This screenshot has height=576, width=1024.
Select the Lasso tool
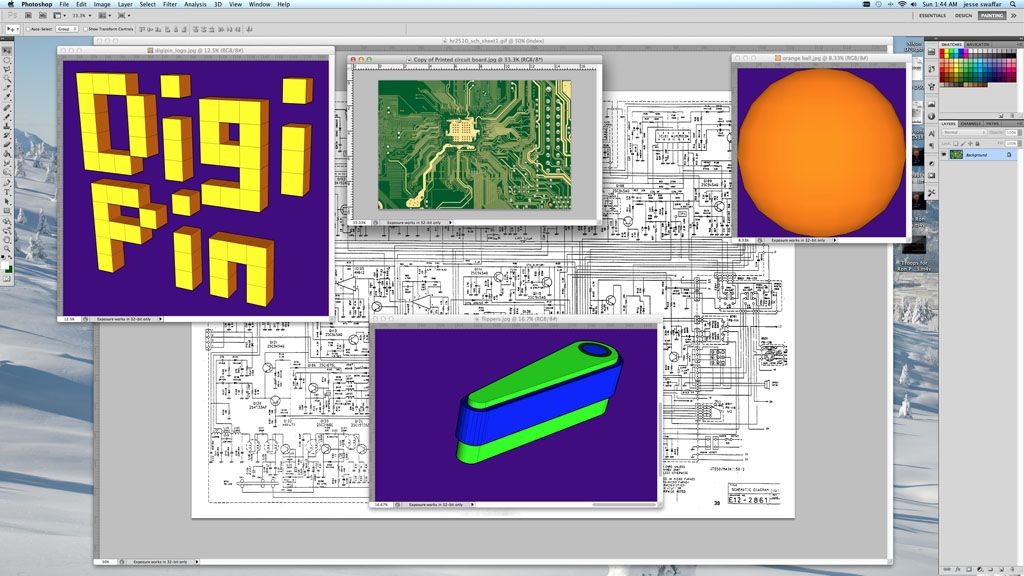[x=7, y=69]
